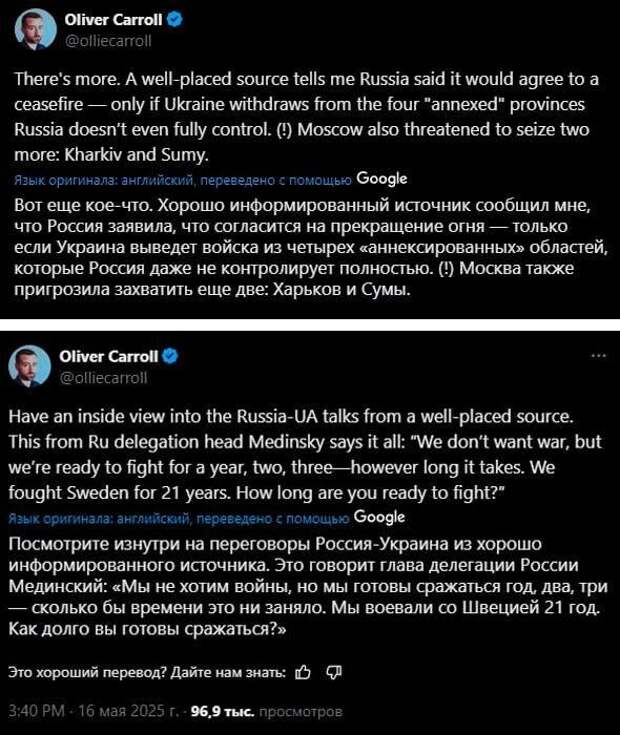
Task: Open Oliver Carroll name link in bottom tweet
Action: (x=109, y=356)
